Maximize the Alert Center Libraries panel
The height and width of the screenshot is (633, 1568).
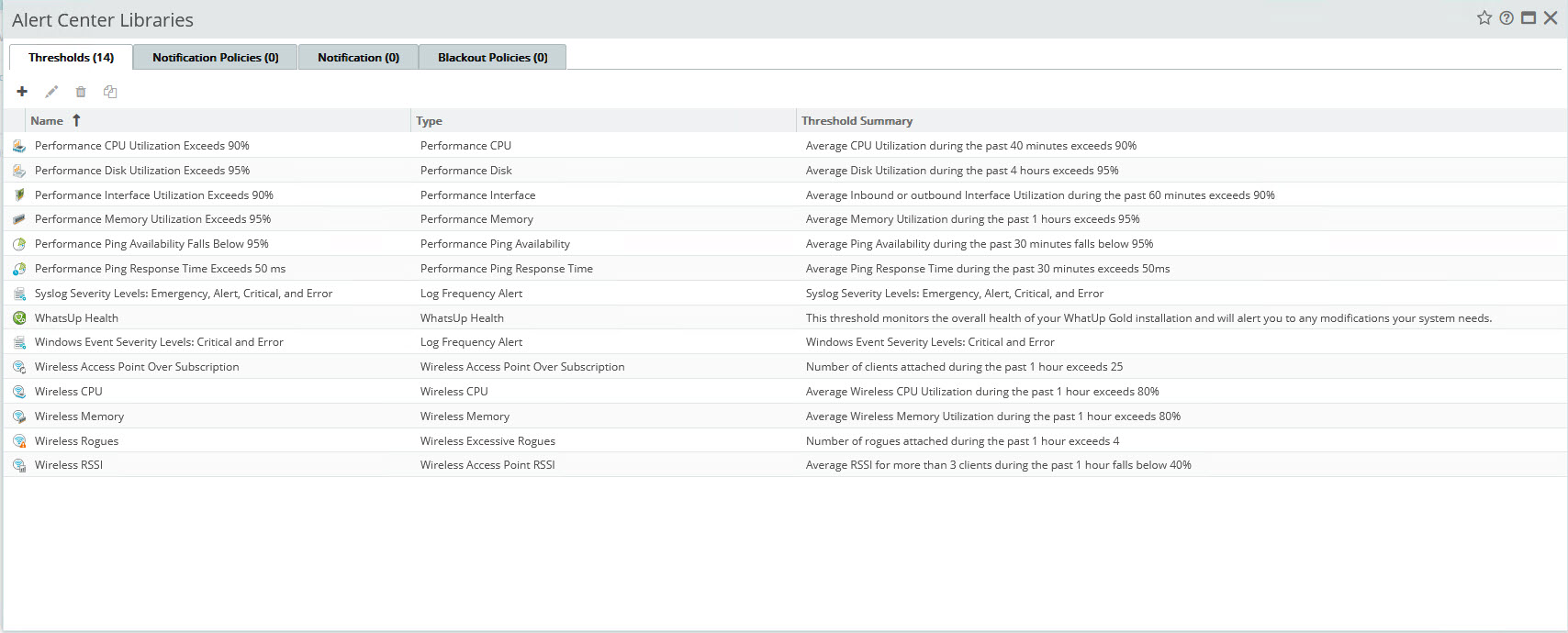1529,17
